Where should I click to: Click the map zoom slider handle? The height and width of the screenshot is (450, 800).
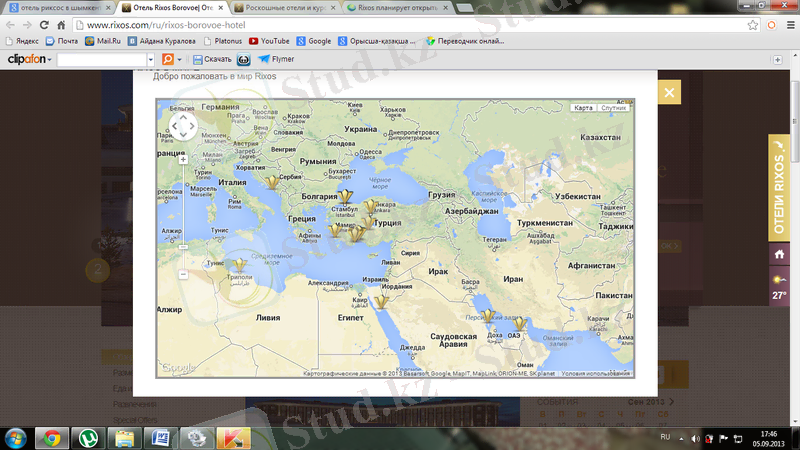(183, 247)
